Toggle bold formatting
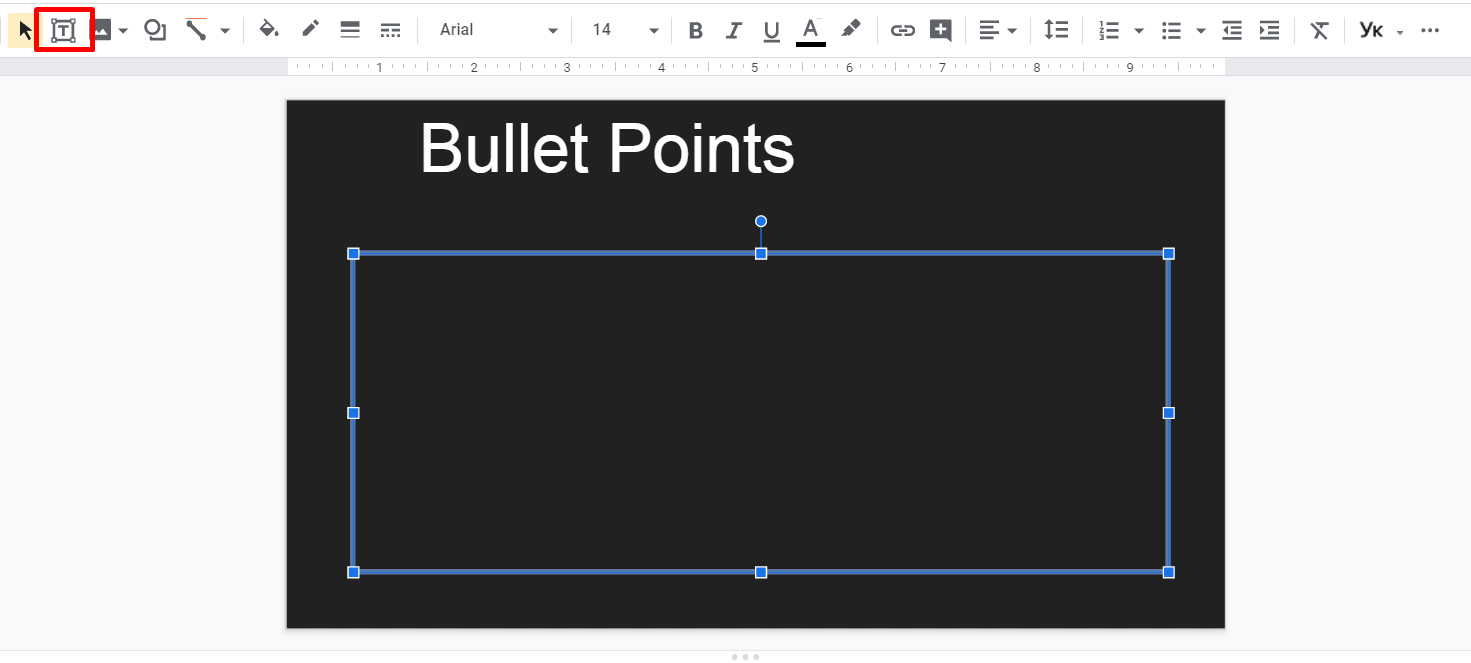Screen dimensions: 1471x663 coord(695,30)
